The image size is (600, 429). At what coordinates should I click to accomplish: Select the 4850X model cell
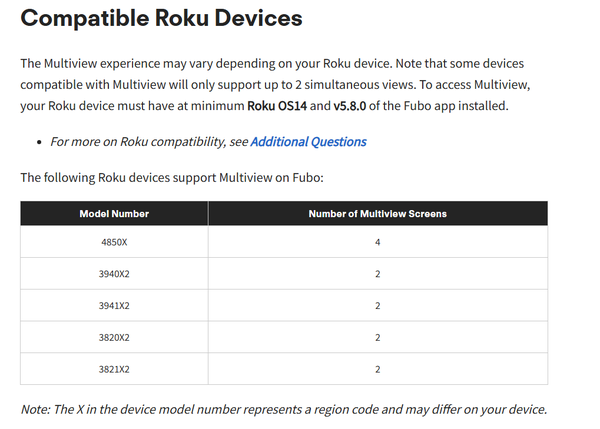(114, 243)
